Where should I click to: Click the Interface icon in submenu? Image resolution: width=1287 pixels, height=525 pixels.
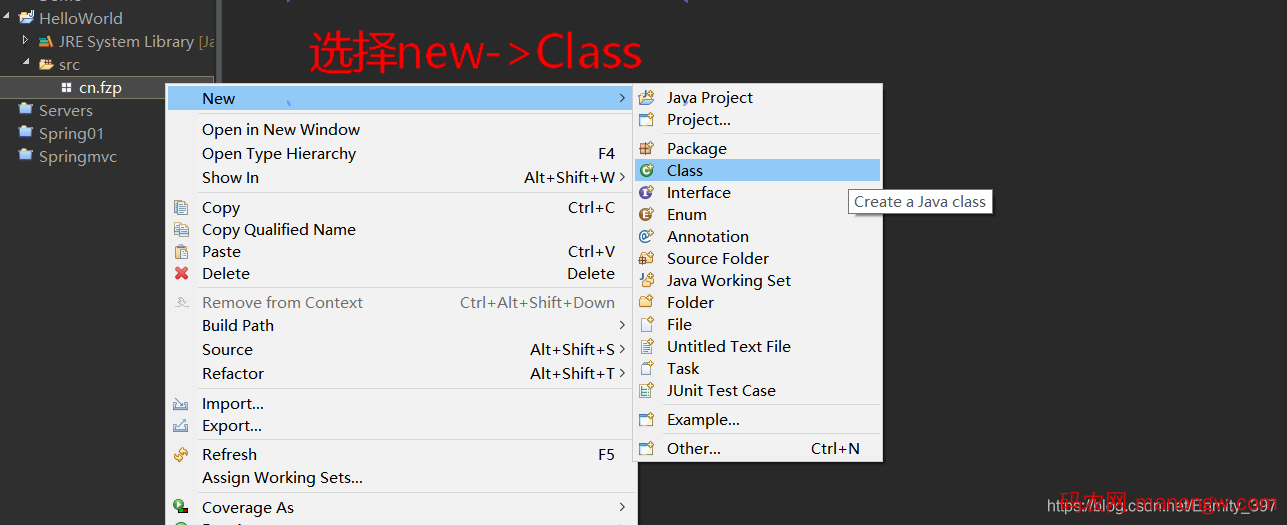tap(647, 193)
